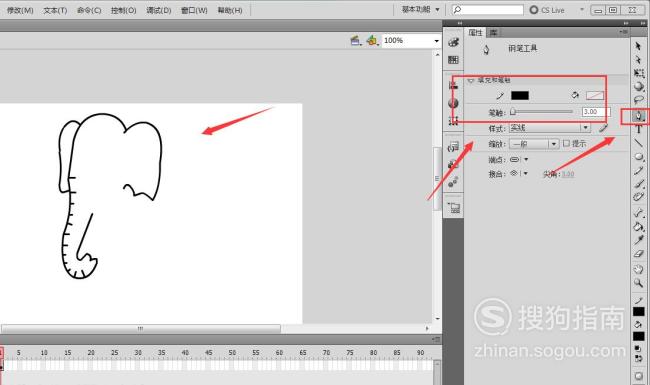Viewport: 650px width, 385px height.
Task: Open the properties panel options menu
Action: pos(623,31)
